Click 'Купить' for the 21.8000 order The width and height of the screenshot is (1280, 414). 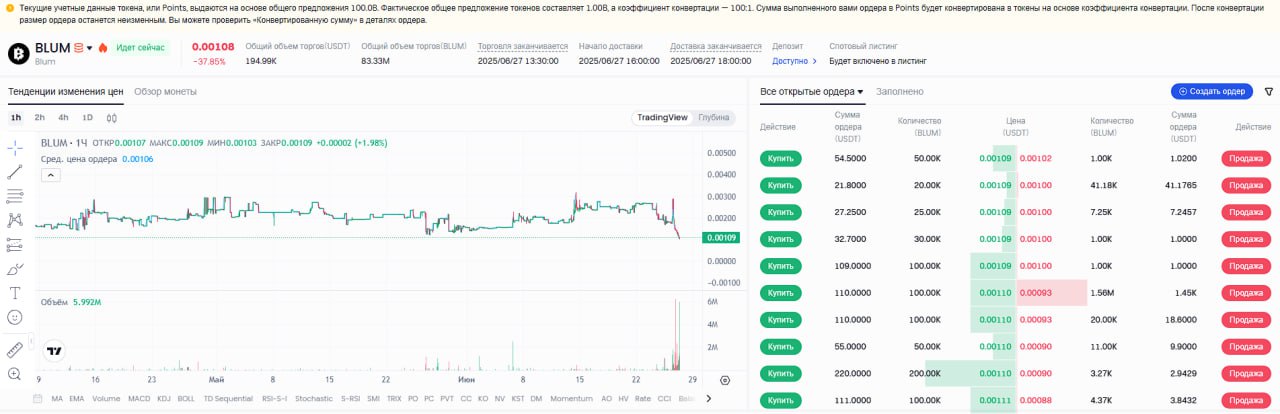click(781, 185)
